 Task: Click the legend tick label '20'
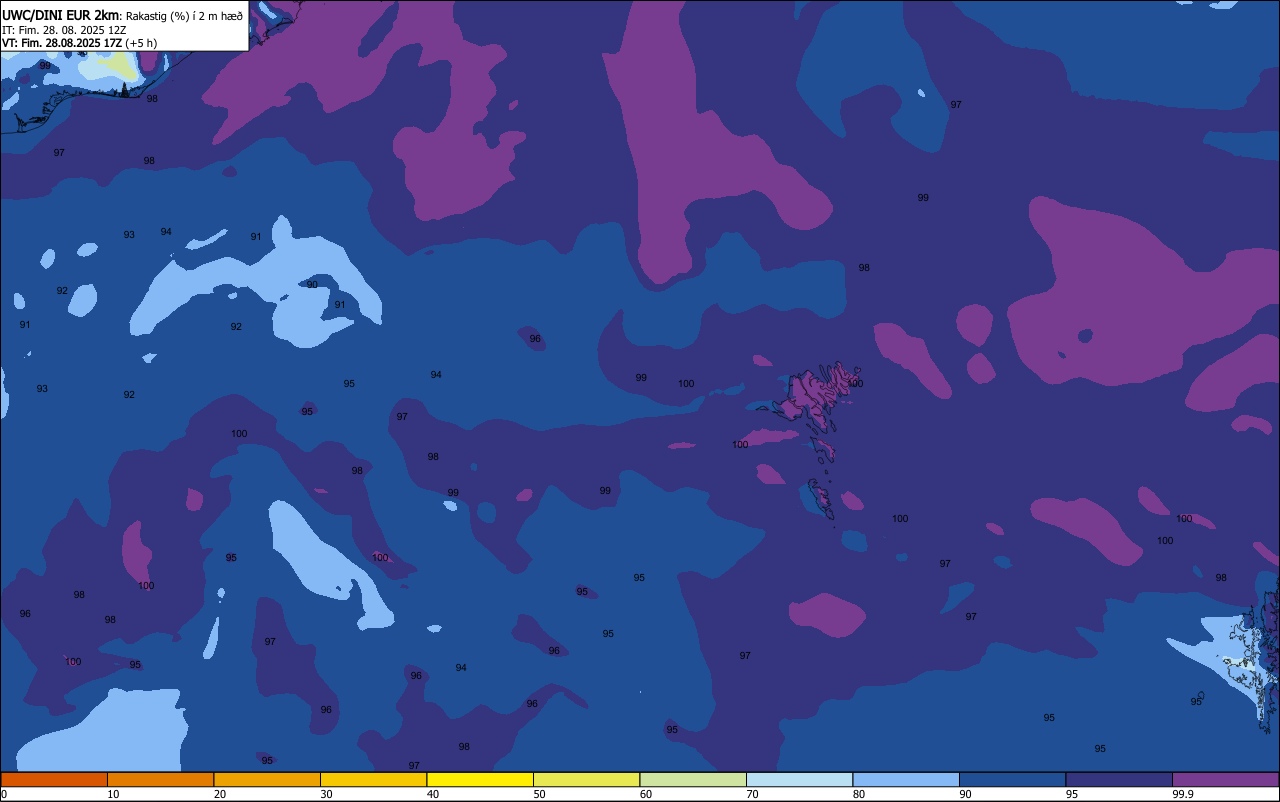pos(220,794)
